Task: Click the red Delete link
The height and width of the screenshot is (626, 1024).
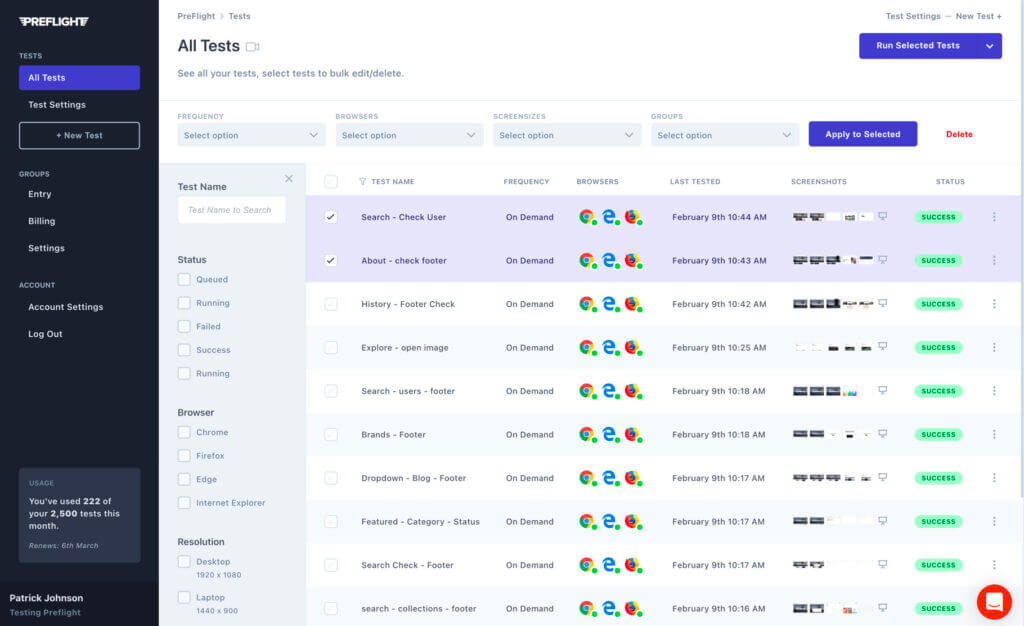Action: coord(958,134)
